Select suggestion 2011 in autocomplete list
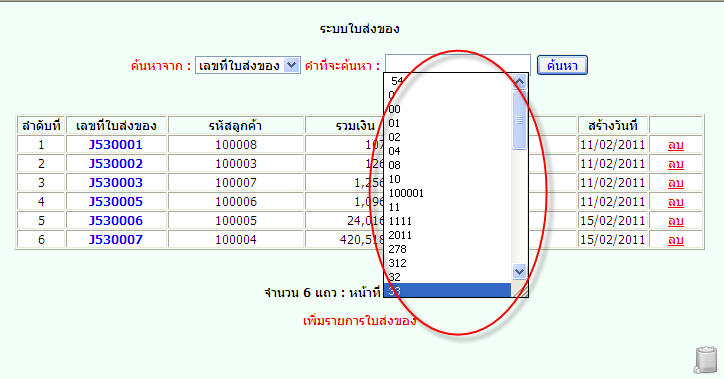This screenshot has width=724, height=379. tap(448, 235)
